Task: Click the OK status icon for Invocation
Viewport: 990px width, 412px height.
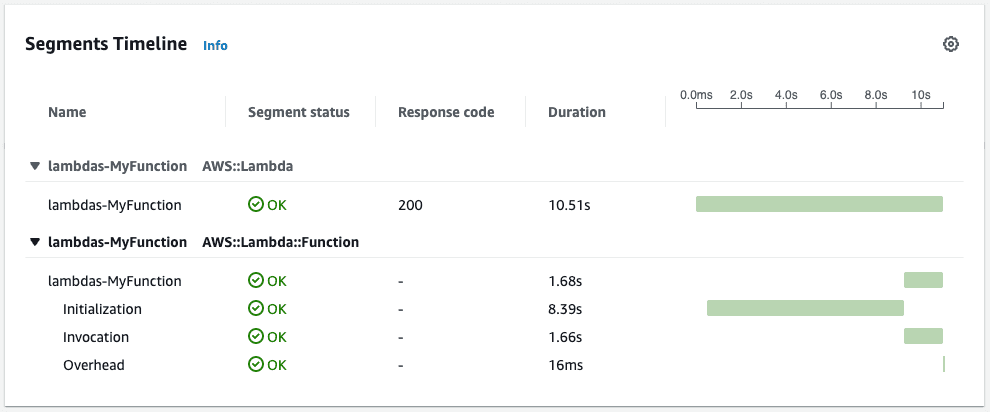Action: [256, 336]
